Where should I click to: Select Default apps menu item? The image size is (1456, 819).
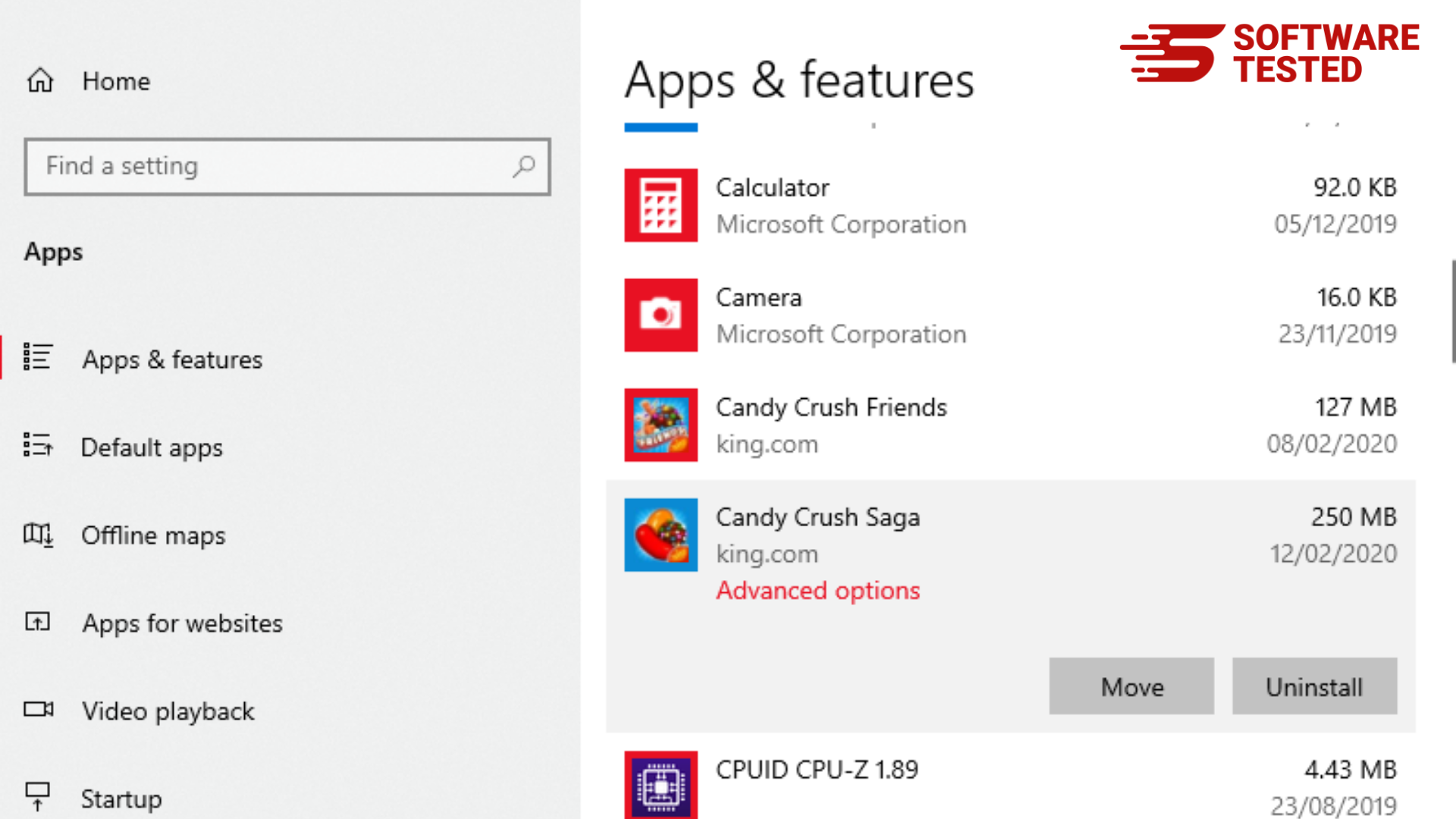coord(151,446)
